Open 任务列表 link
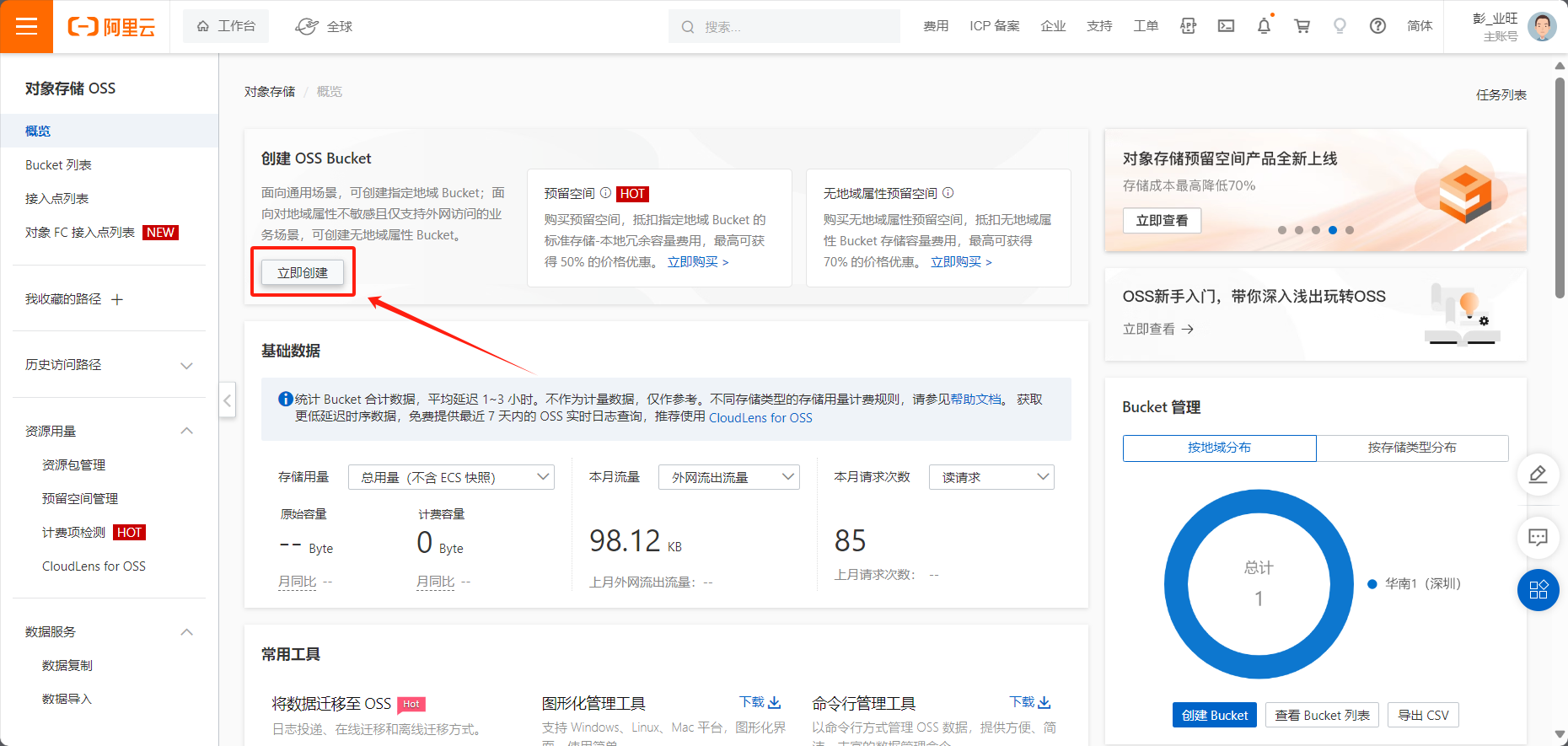This screenshot has width=1568, height=746. (x=1501, y=94)
